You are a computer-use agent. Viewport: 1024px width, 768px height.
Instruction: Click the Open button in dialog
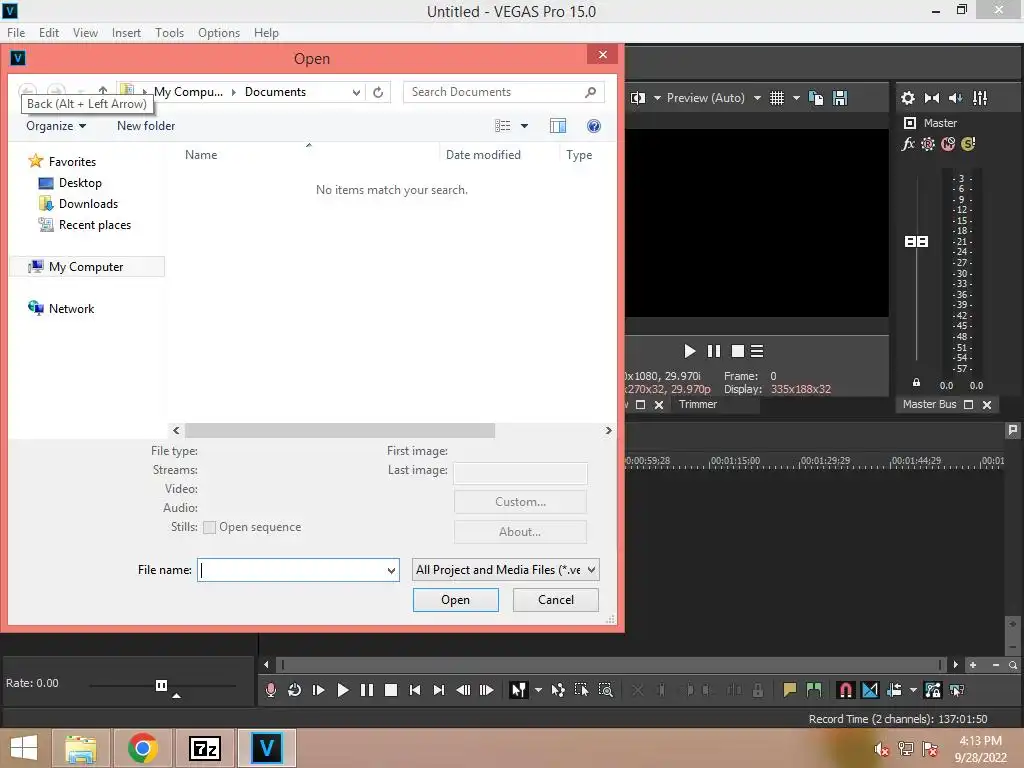pyautogui.click(x=455, y=600)
